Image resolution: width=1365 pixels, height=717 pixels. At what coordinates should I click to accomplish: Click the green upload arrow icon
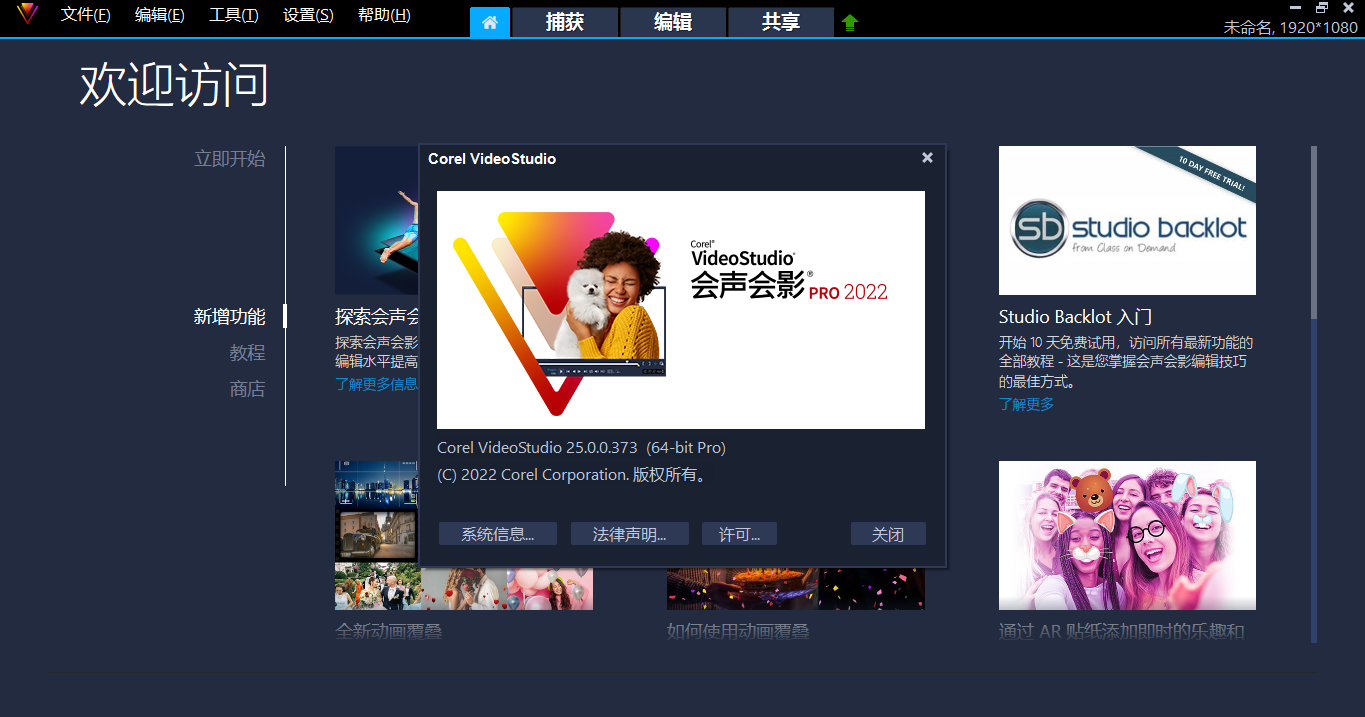pos(850,22)
